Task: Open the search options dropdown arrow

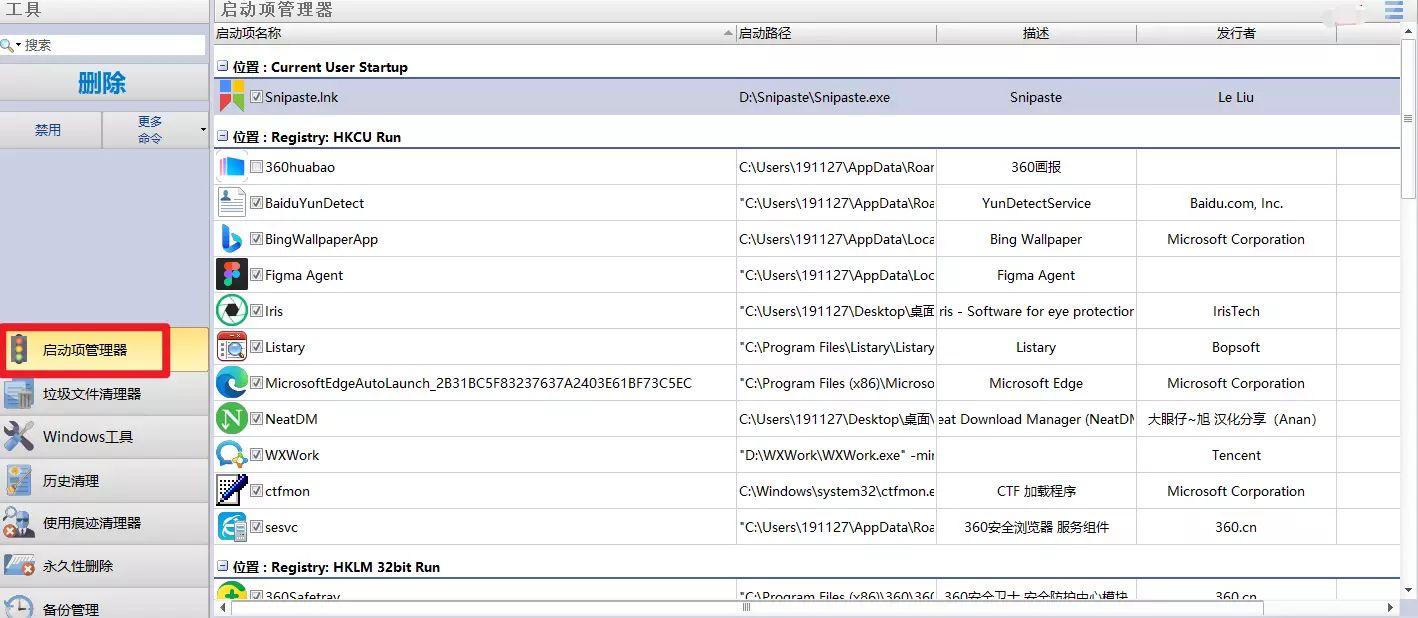Action: [x=18, y=46]
